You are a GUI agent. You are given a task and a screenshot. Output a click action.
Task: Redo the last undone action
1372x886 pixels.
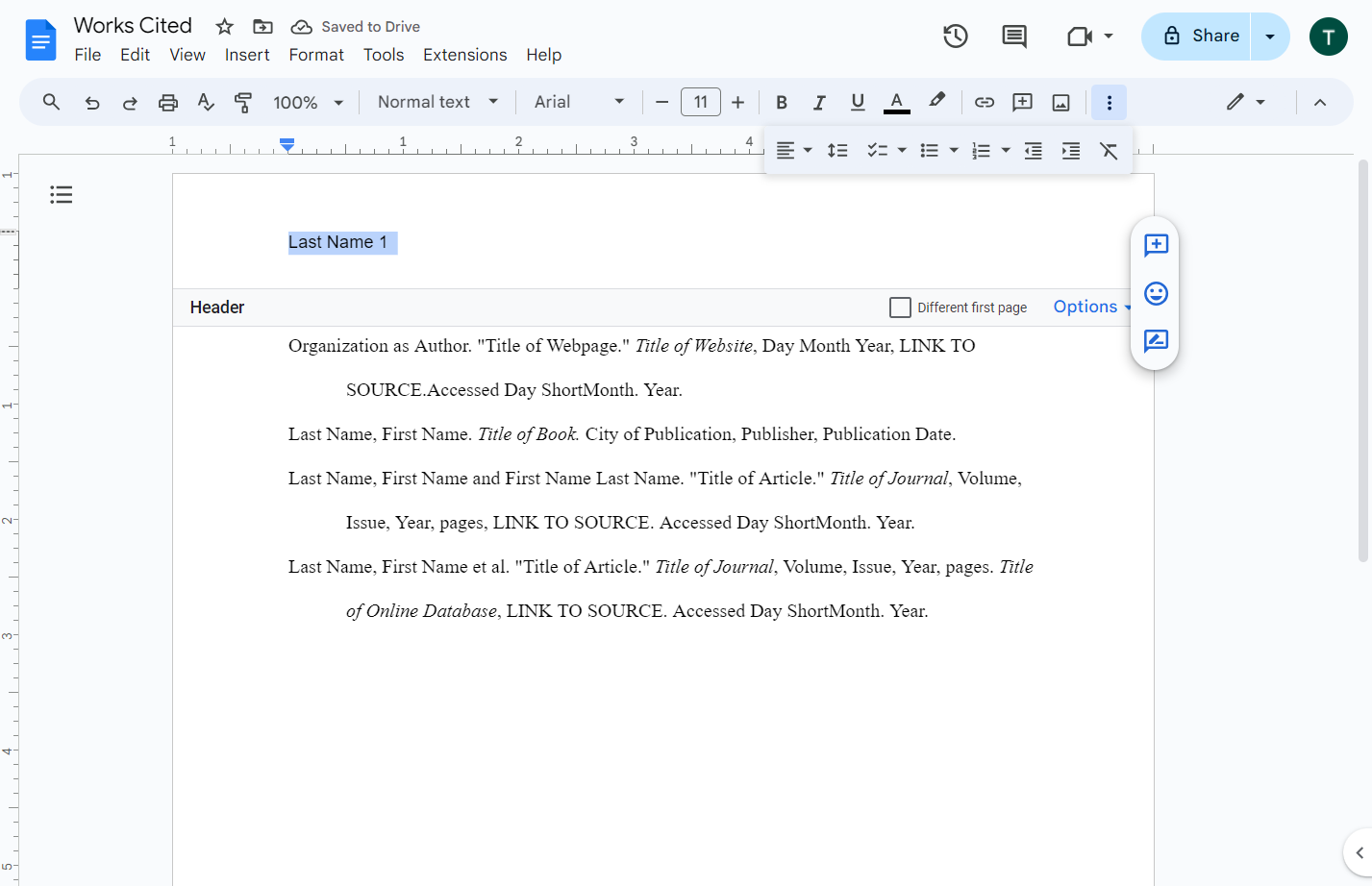[x=130, y=102]
